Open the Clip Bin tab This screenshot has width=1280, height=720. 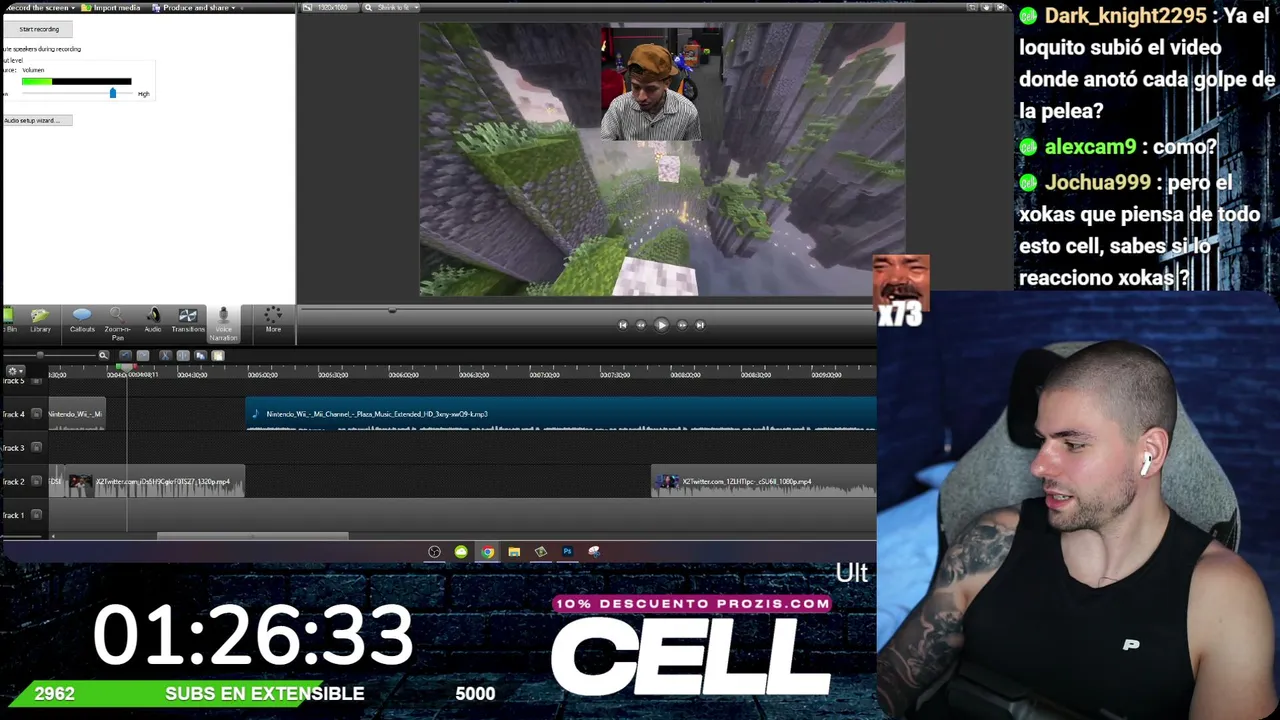tap(8, 321)
